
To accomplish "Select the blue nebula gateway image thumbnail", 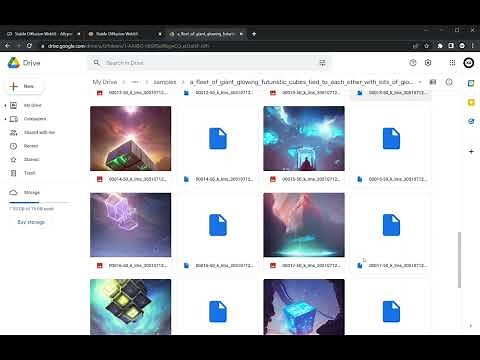I will click(x=304, y=139).
